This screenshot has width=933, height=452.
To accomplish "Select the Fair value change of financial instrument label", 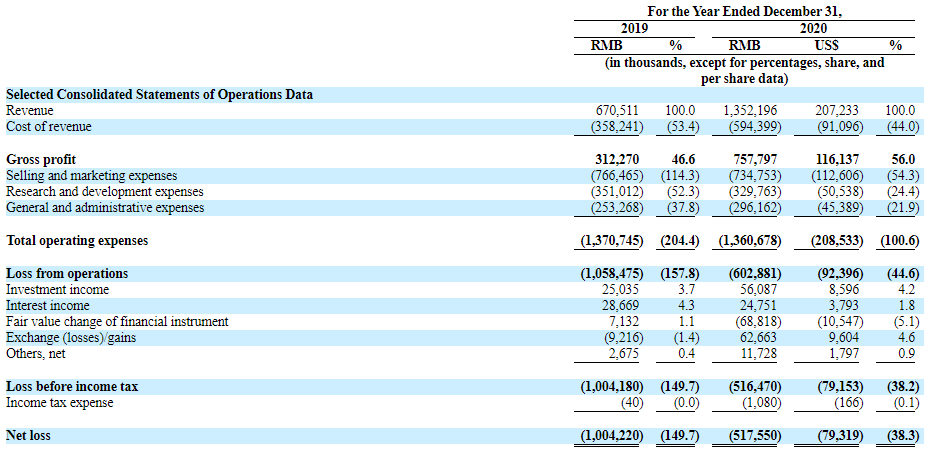I will tap(117, 321).
